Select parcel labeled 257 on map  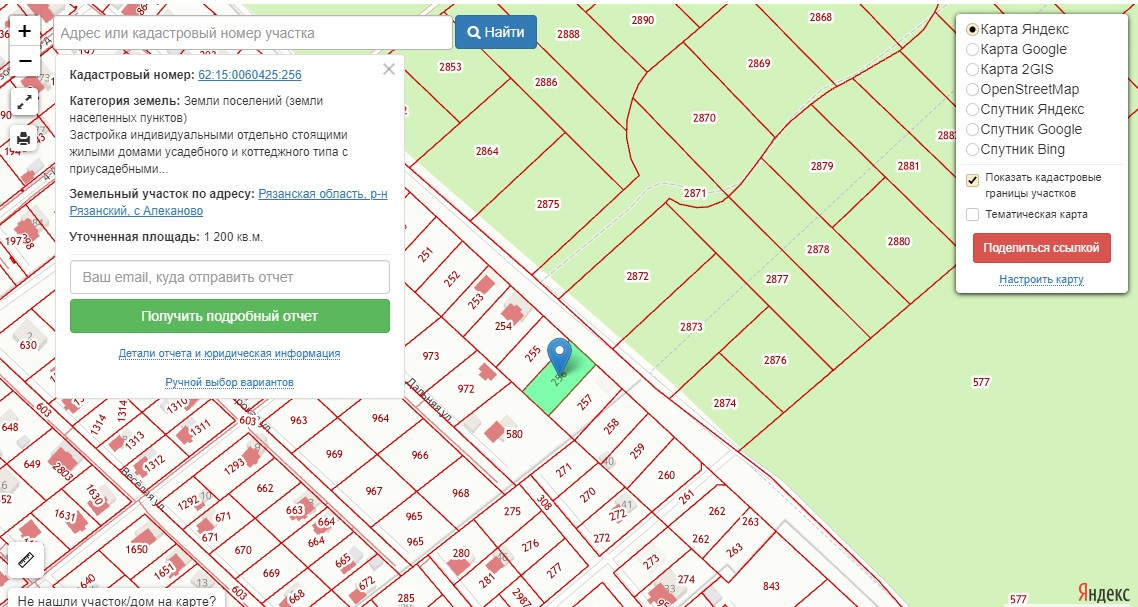pos(584,400)
